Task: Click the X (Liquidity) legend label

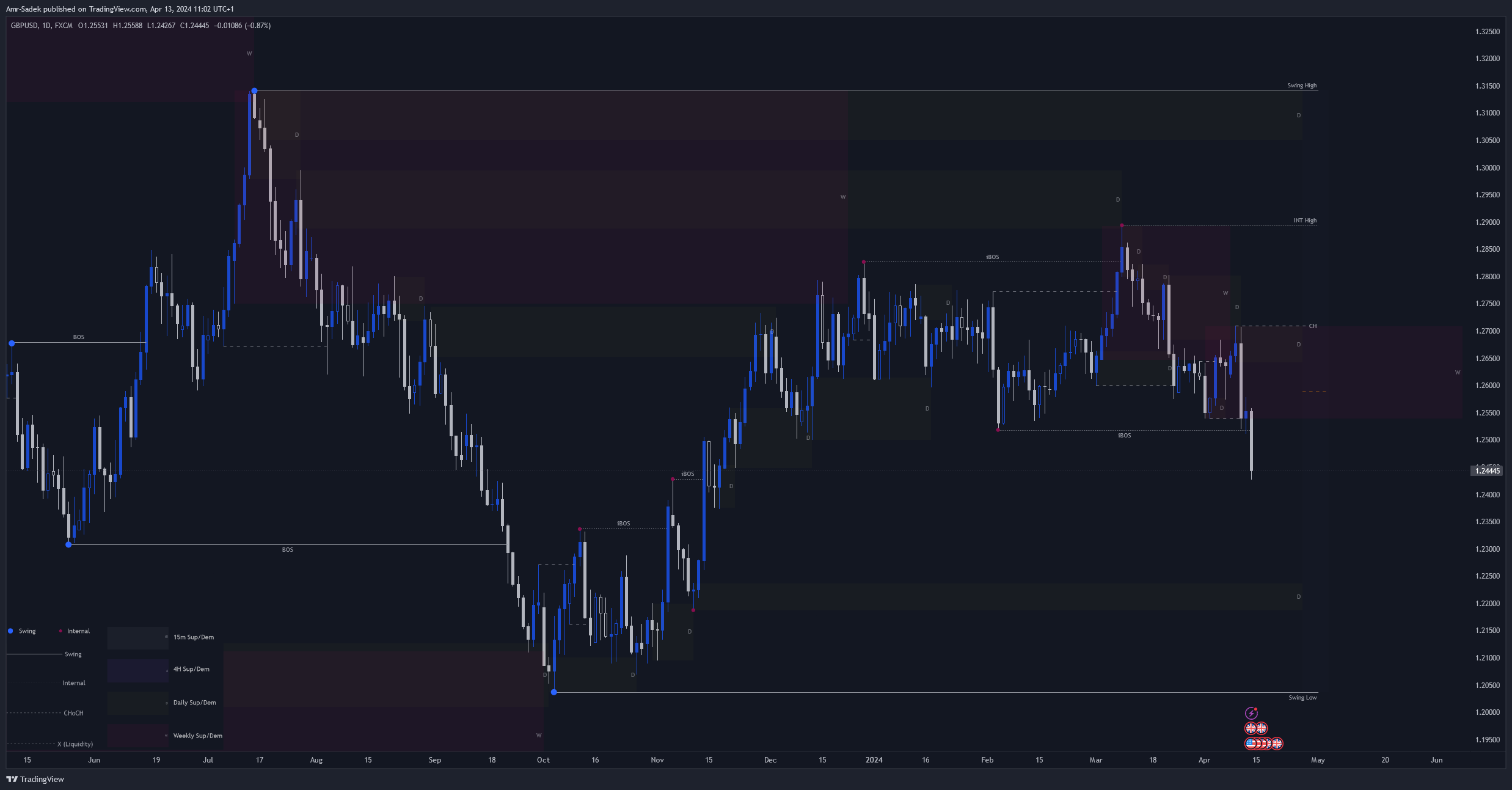Action: pos(75,744)
